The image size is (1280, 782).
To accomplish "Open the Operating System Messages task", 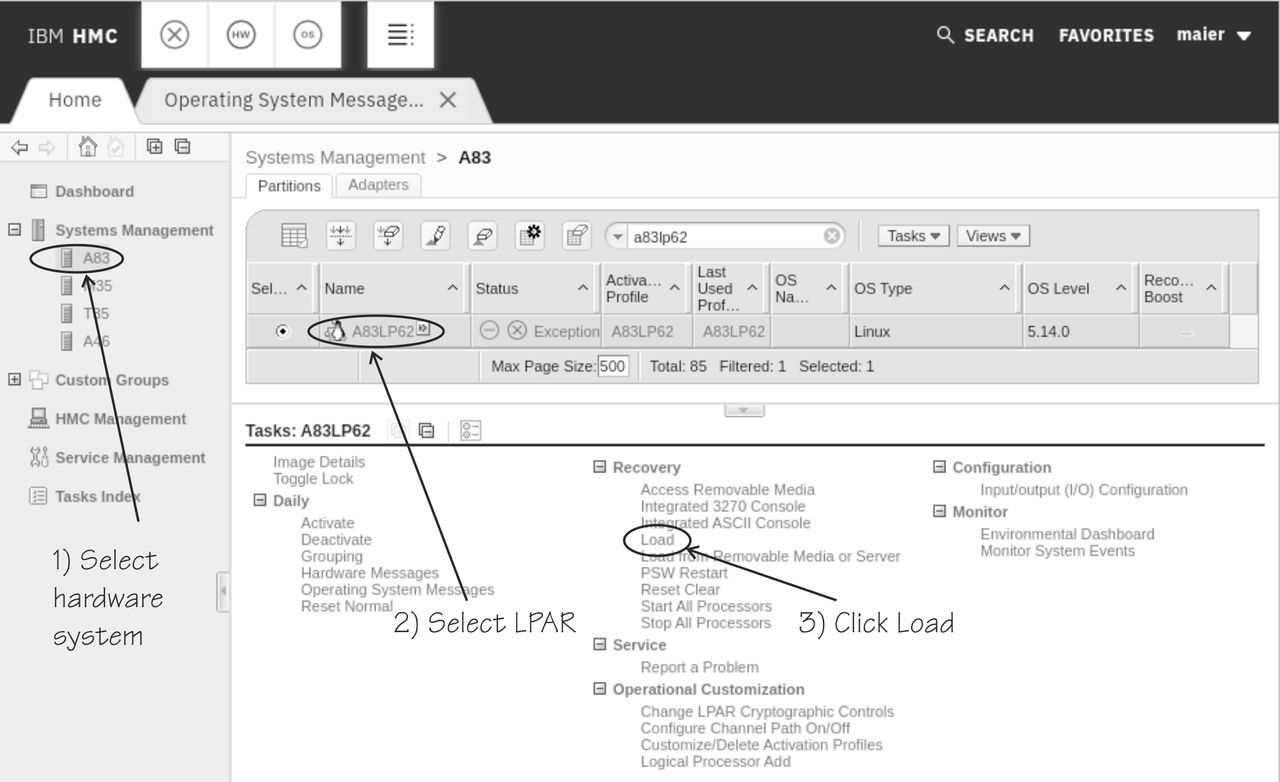I will (397, 590).
